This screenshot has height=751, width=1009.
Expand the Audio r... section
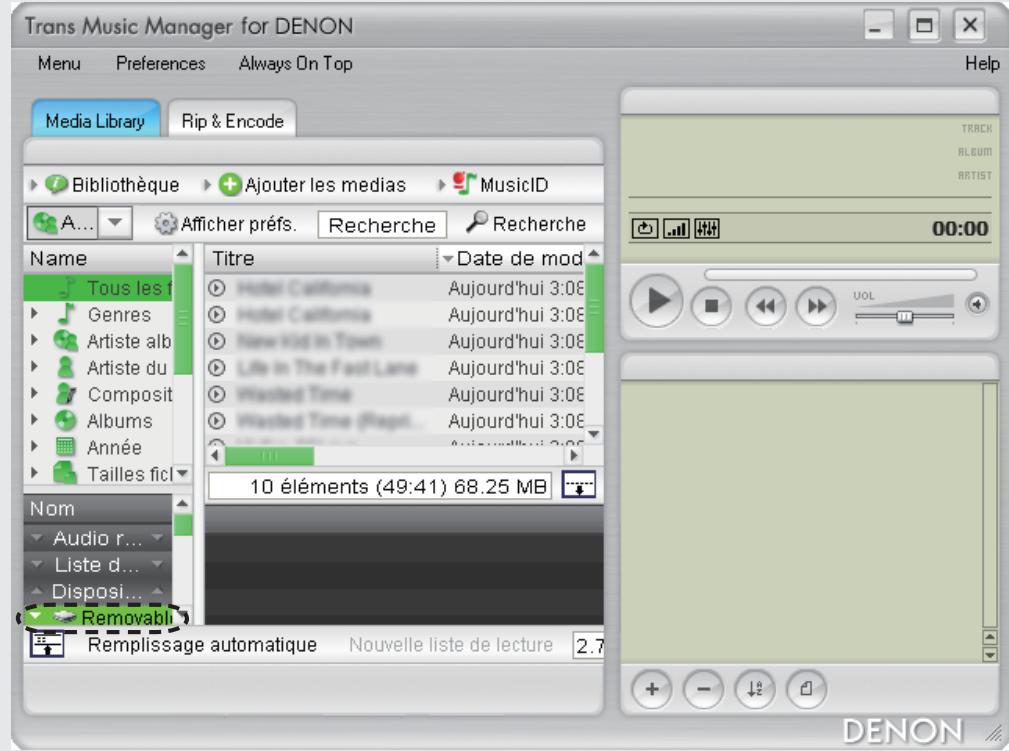pos(98,538)
